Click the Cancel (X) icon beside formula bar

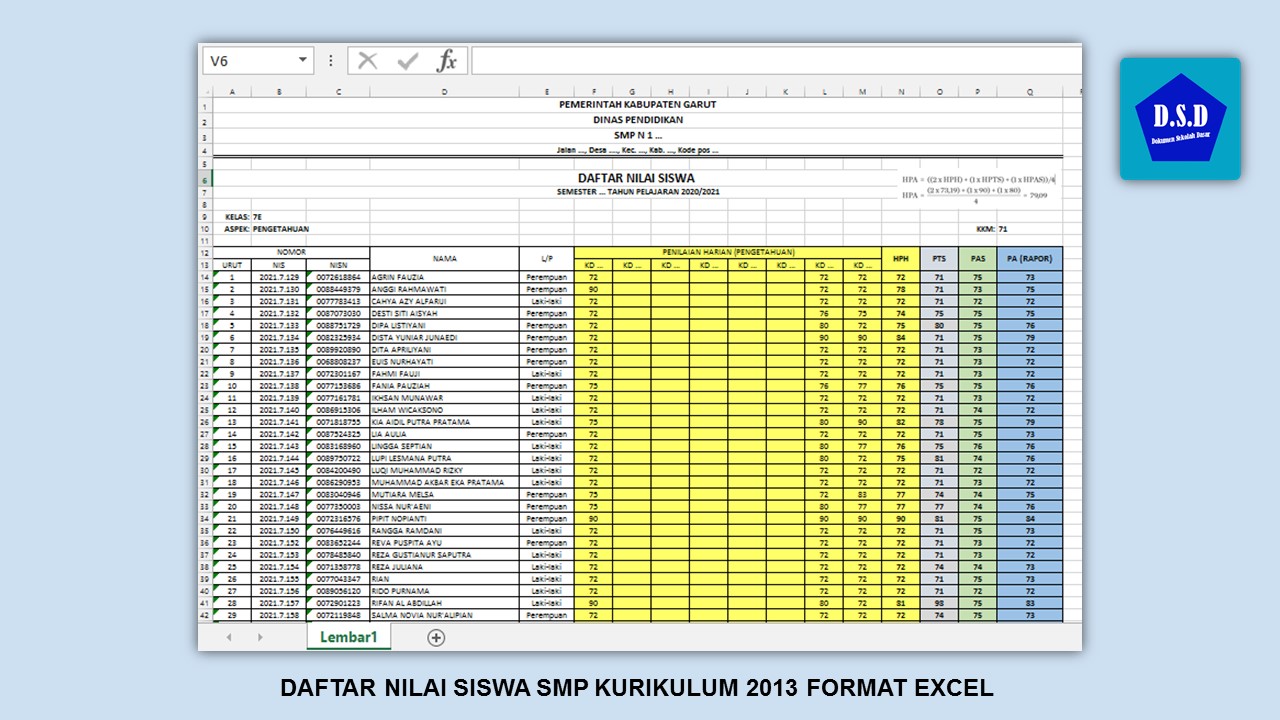367,60
